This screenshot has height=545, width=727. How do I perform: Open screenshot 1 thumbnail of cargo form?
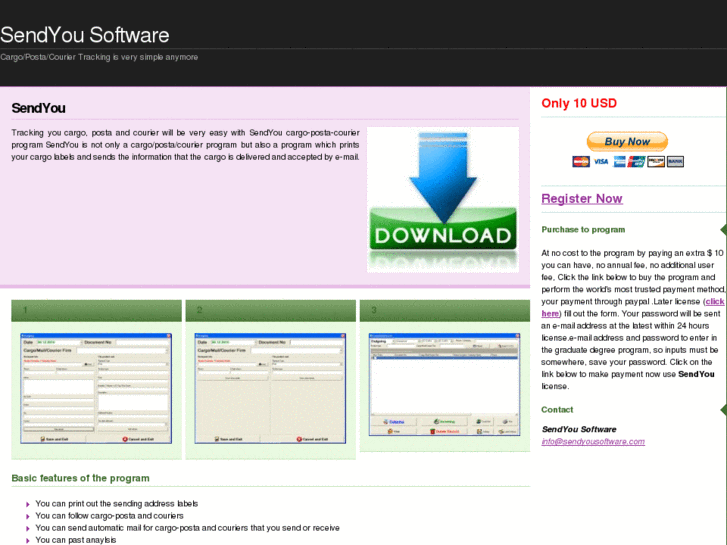(x=96, y=388)
